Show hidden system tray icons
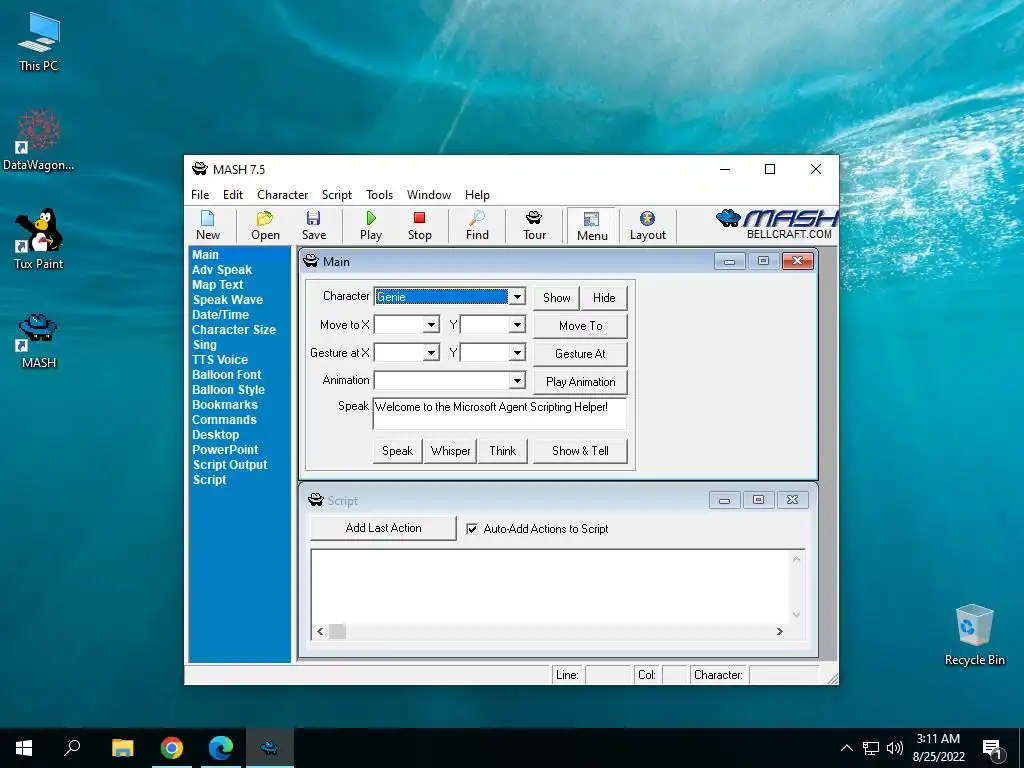This screenshot has width=1024, height=768. [x=846, y=748]
